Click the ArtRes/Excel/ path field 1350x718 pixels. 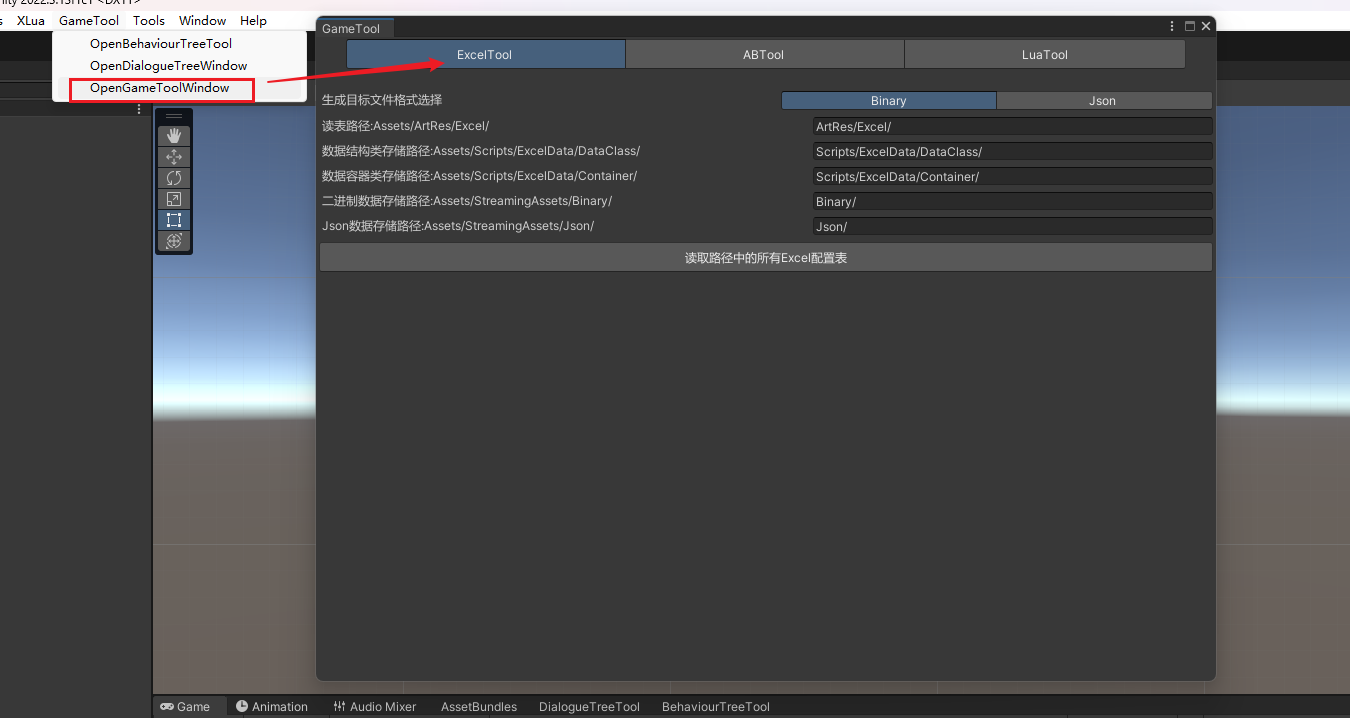tap(1012, 126)
